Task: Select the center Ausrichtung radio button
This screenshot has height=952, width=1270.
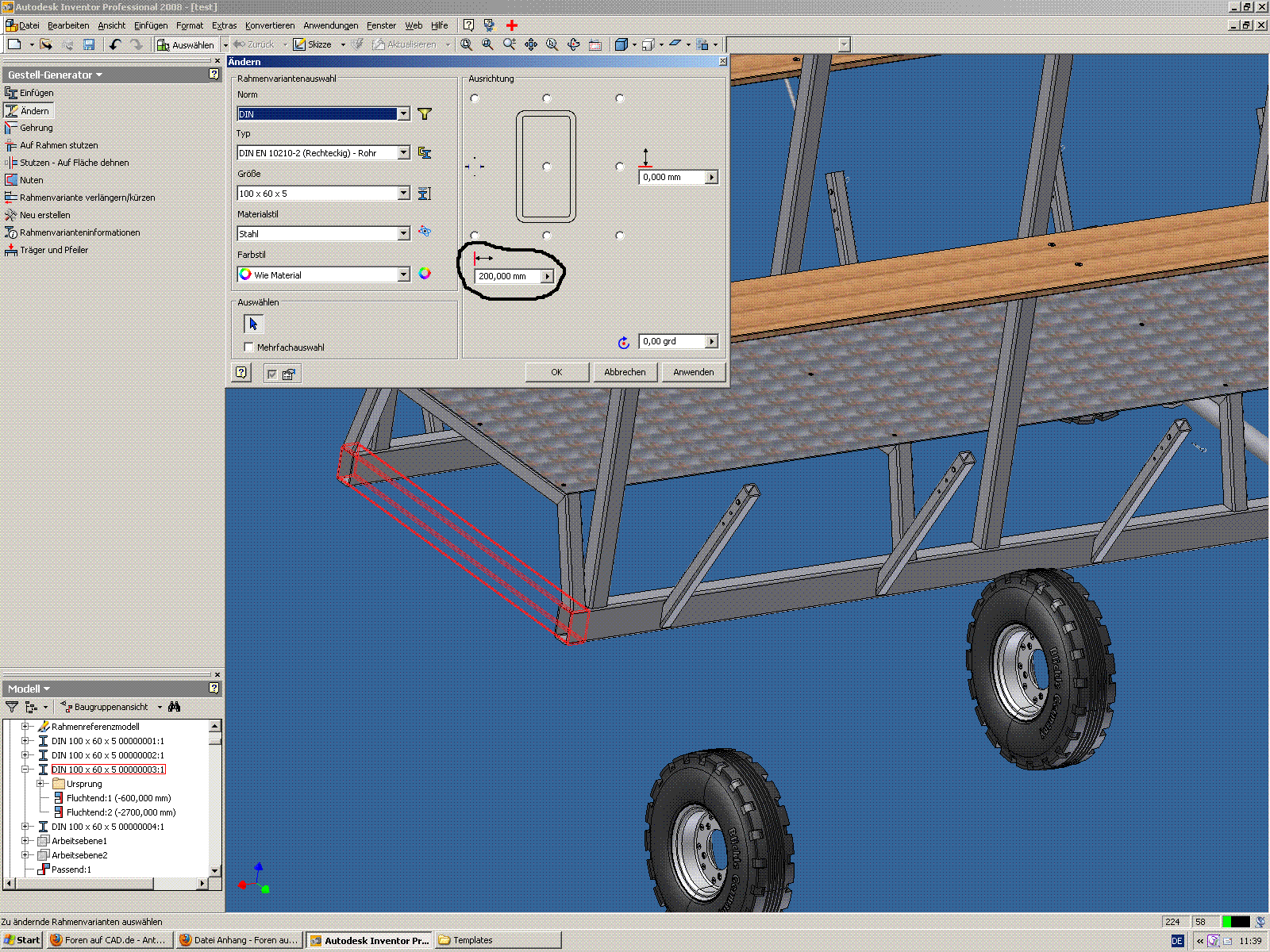Action: 547,167
